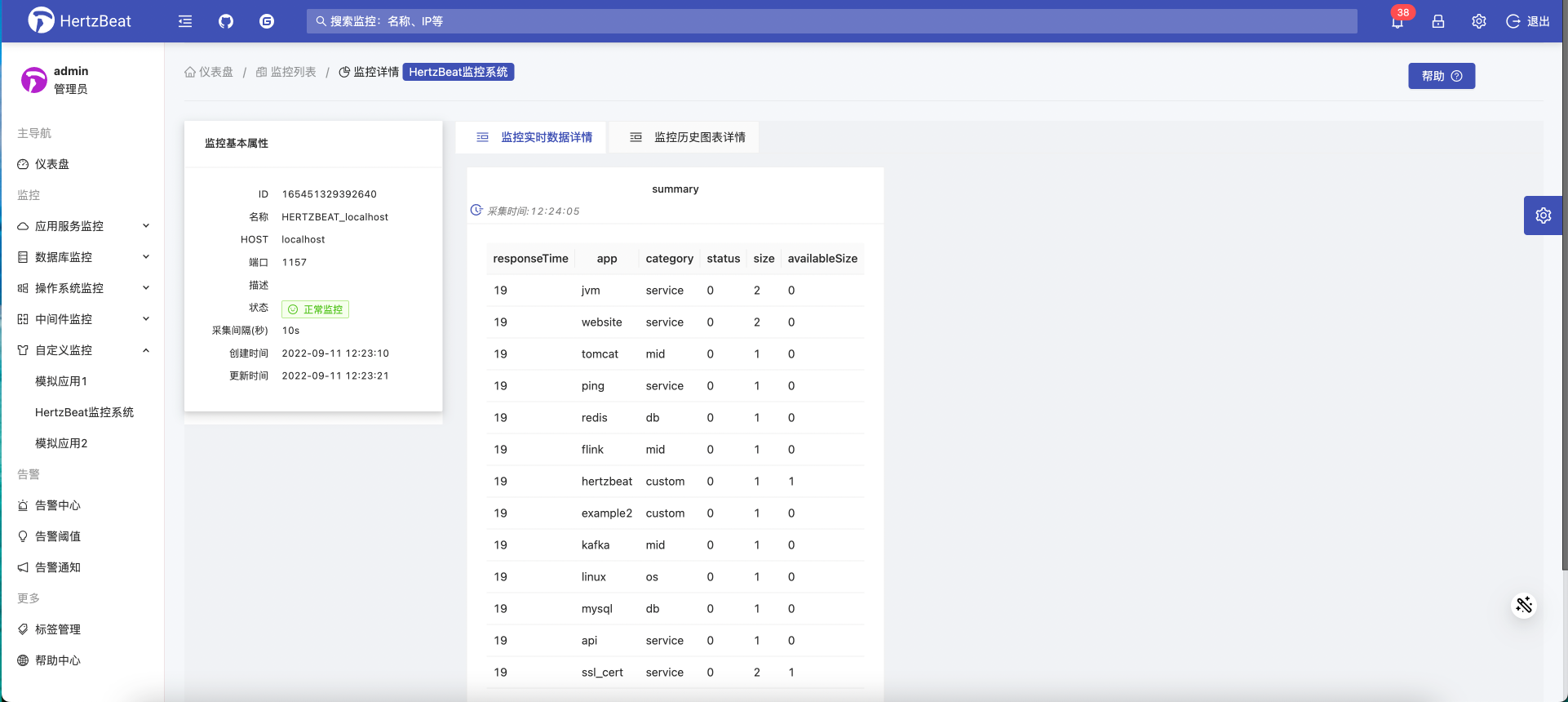Click the blue floating settings gear button

point(1543,215)
